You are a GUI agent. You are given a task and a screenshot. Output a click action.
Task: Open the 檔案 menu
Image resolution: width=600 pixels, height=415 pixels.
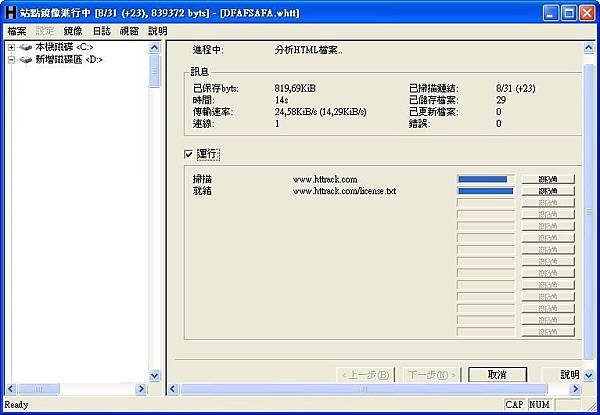coord(17,31)
